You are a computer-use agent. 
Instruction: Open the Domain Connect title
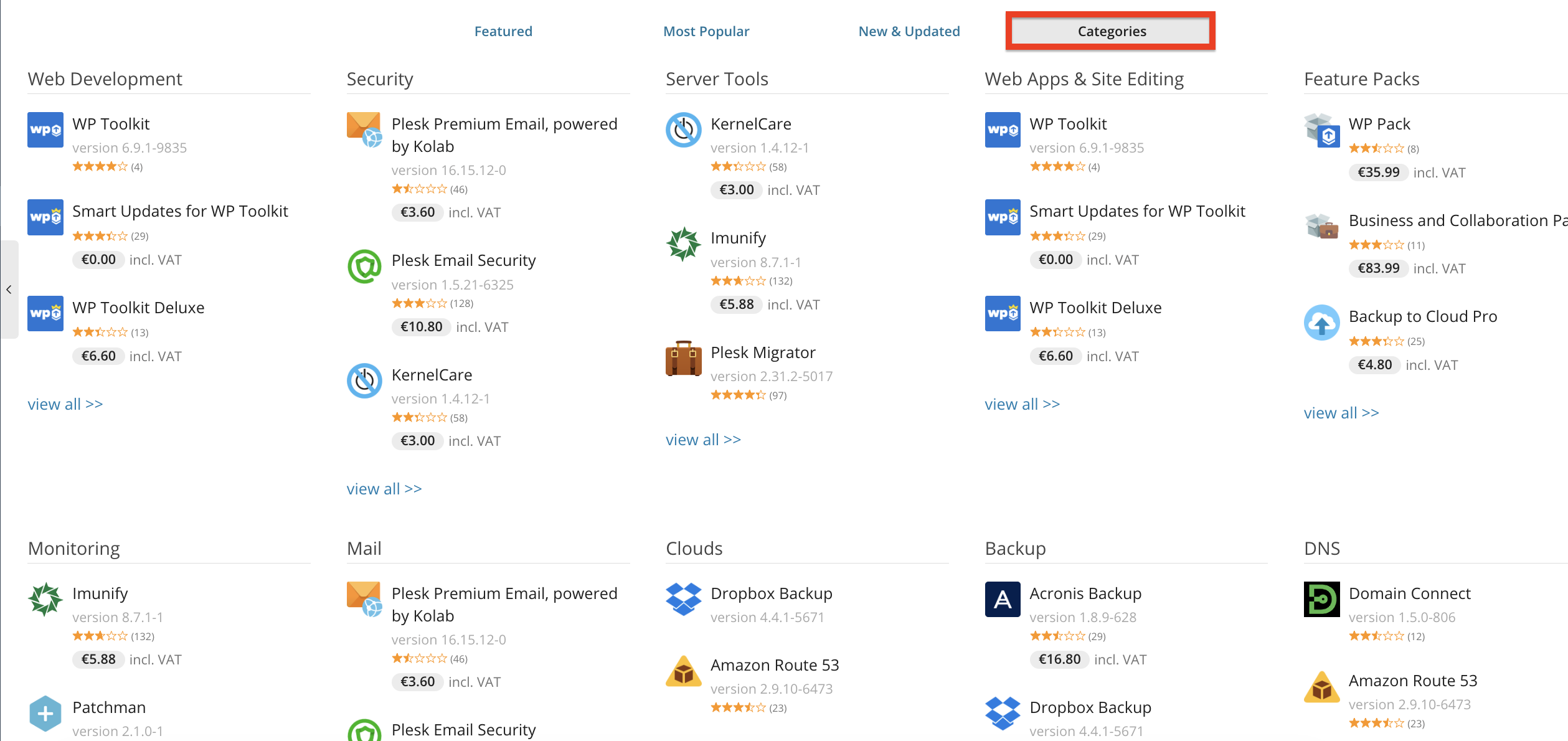(x=1410, y=593)
